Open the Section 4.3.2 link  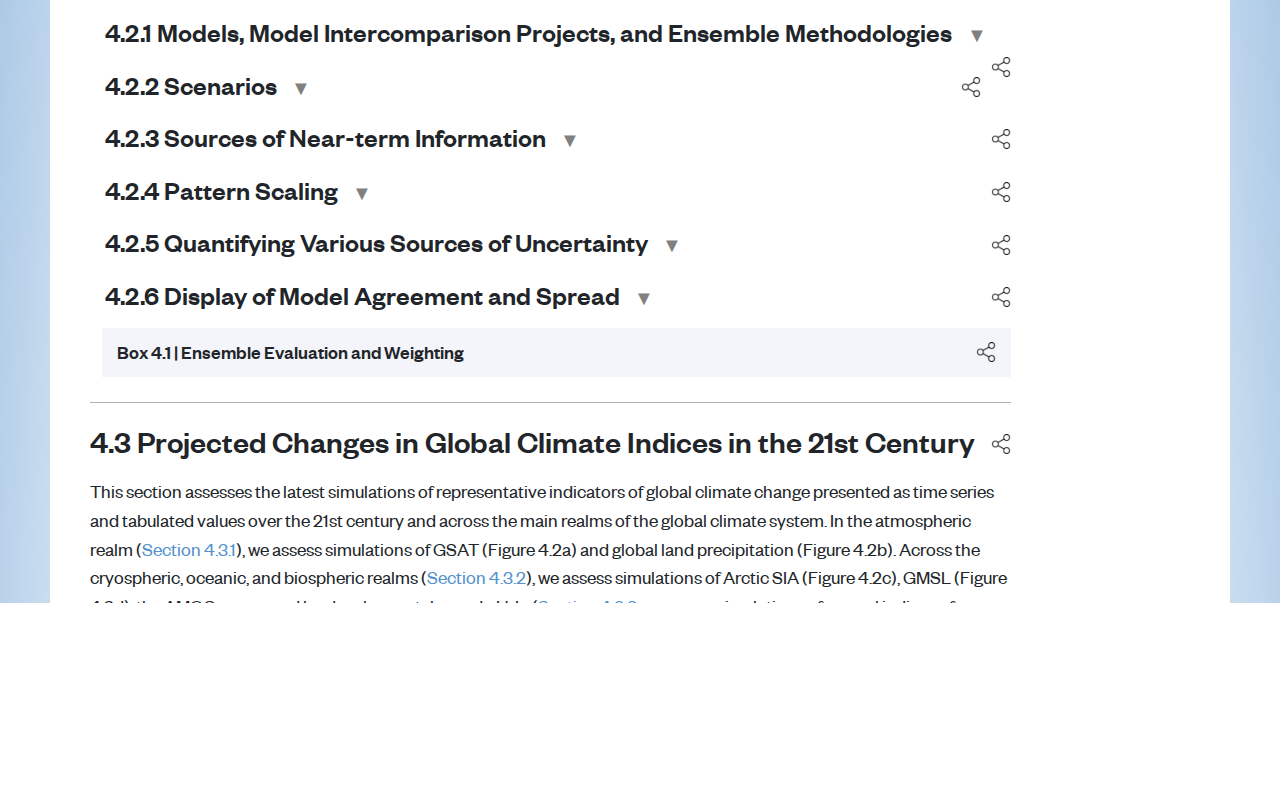pyautogui.click(x=476, y=578)
